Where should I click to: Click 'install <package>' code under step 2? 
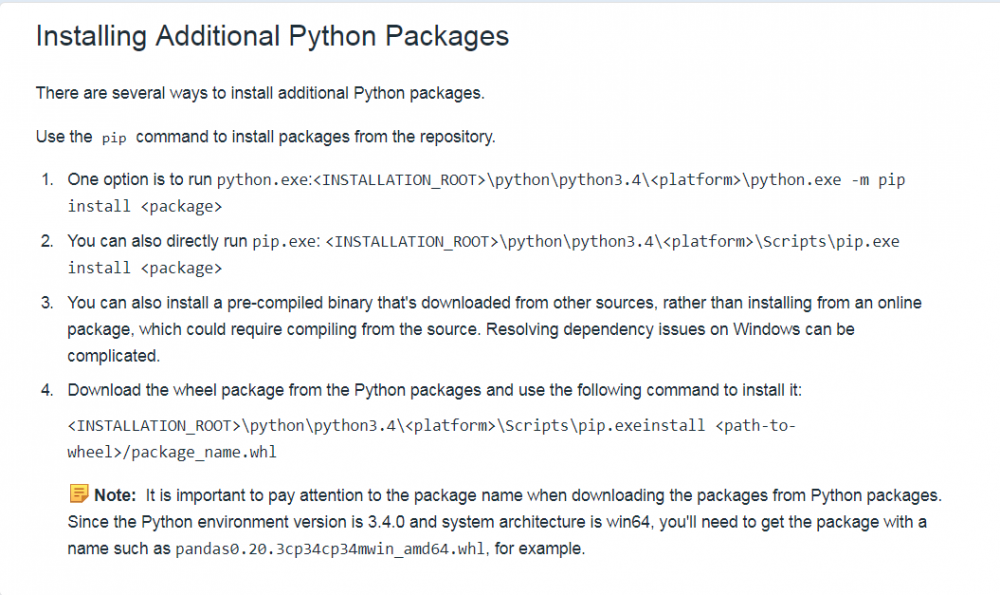(x=145, y=268)
